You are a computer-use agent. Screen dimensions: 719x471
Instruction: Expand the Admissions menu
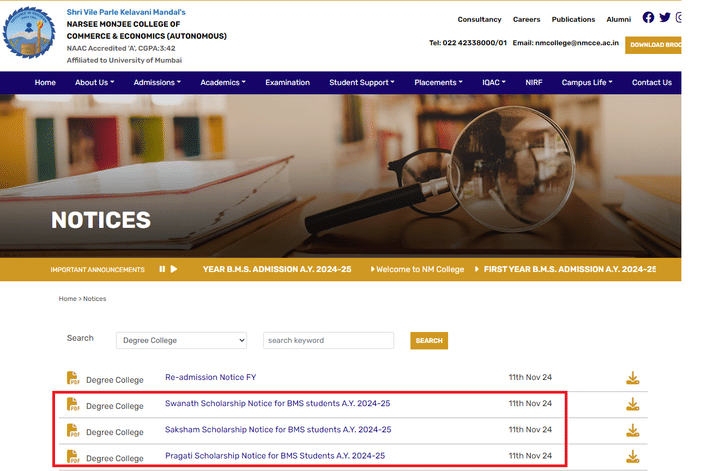coord(157,83)
